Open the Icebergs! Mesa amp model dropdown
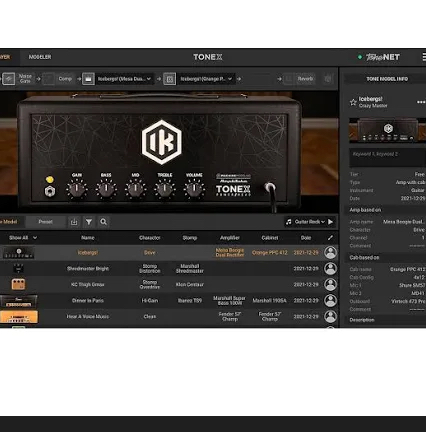The width and height of the screenshot is (426, 432). (x=124, y=79)
